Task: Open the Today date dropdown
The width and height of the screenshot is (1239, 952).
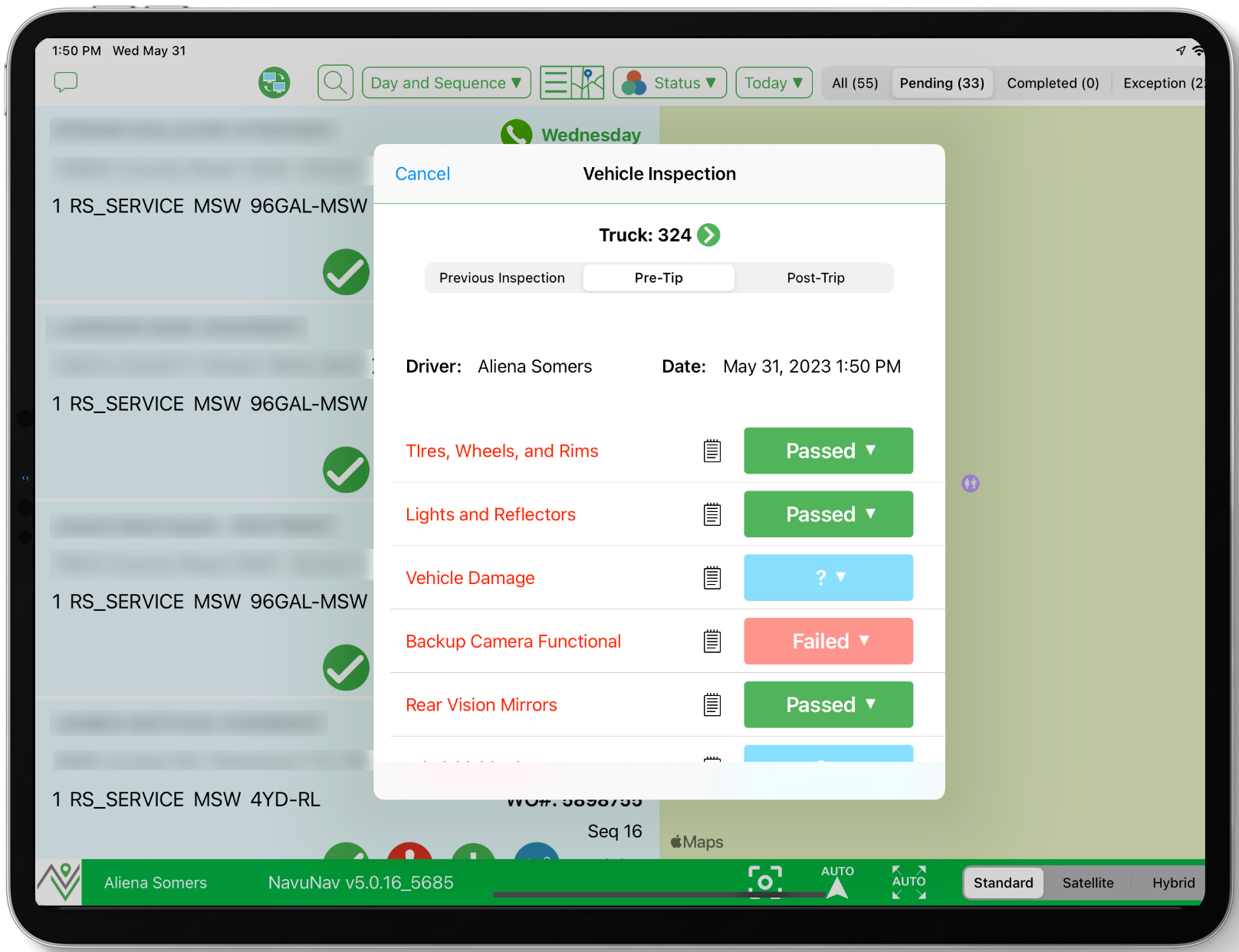Action: click(x=774, y=82)
